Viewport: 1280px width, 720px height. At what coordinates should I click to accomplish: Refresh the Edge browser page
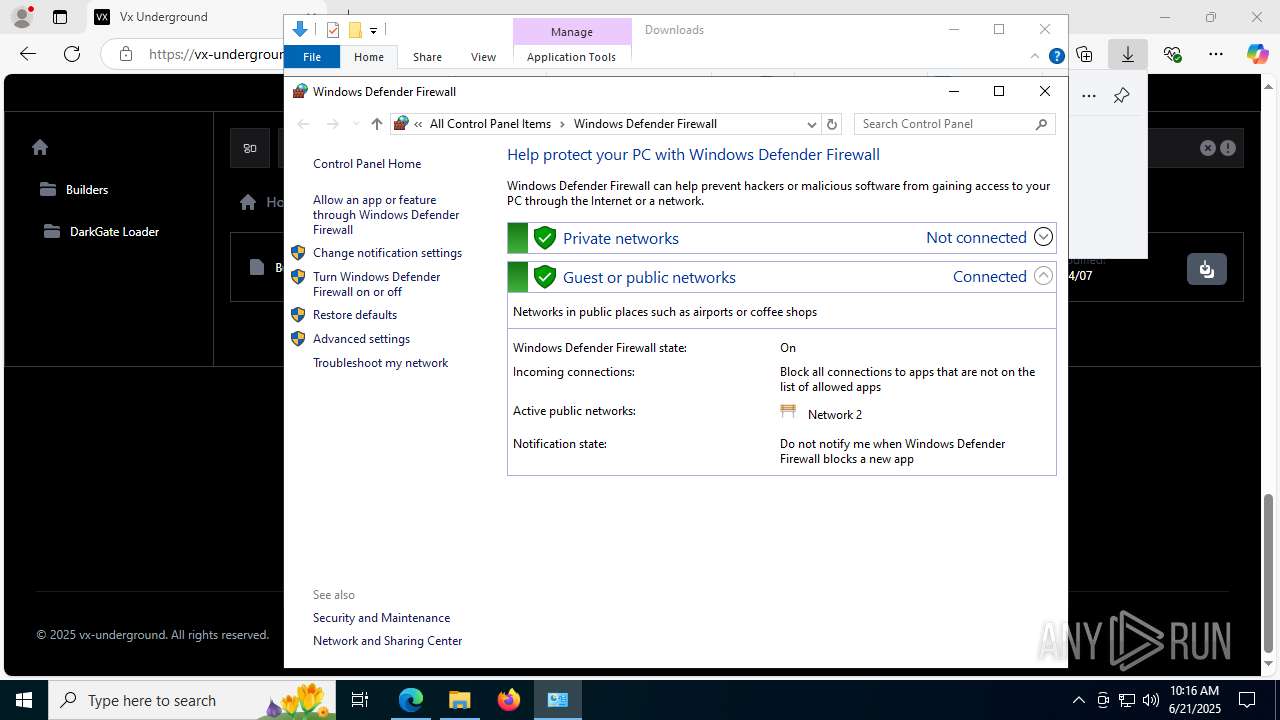(x=72, y=54)
